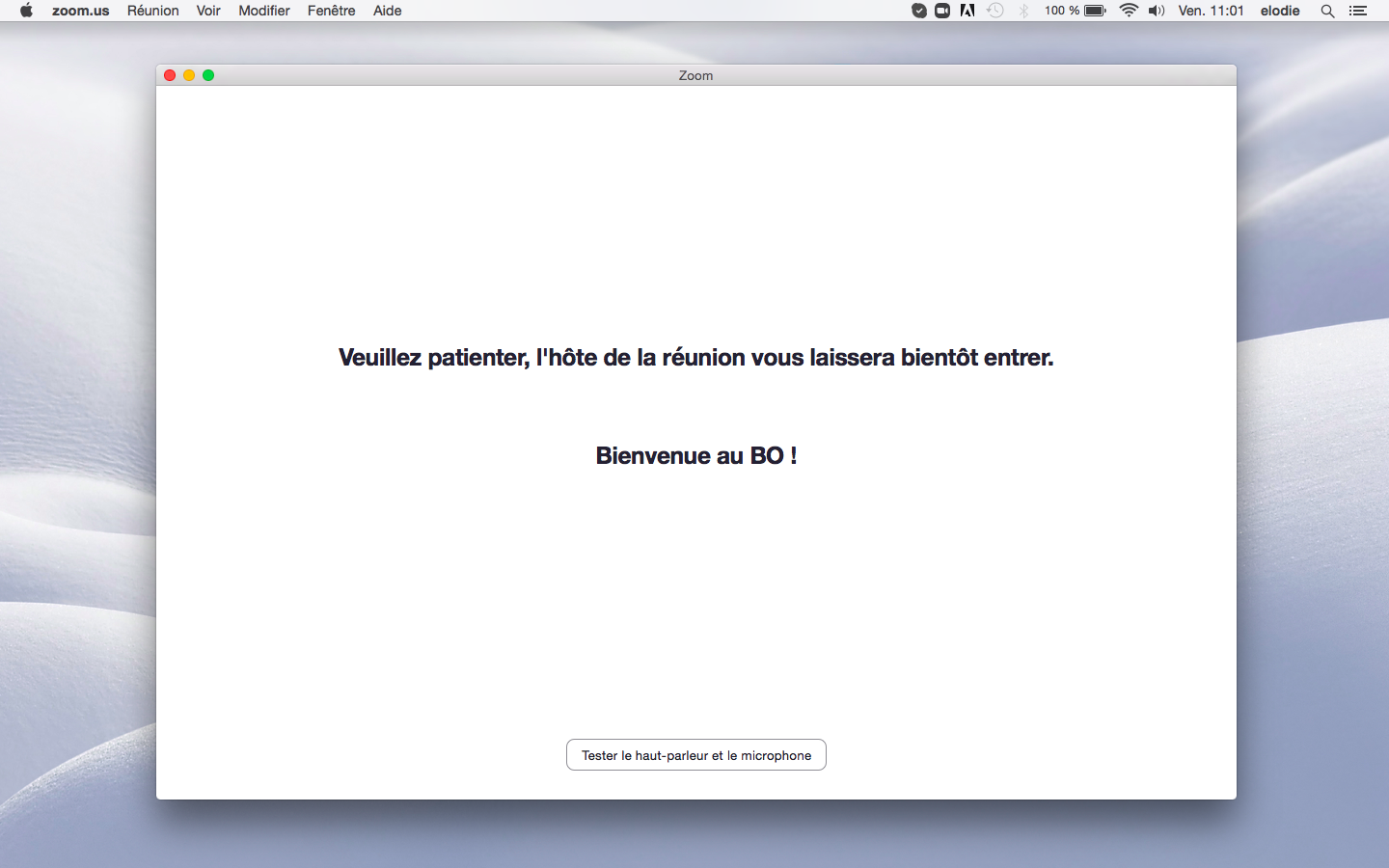Click the battery 100 % indicator
Viewport: 1389px width, 868px height.
[x=1075, y=11]
